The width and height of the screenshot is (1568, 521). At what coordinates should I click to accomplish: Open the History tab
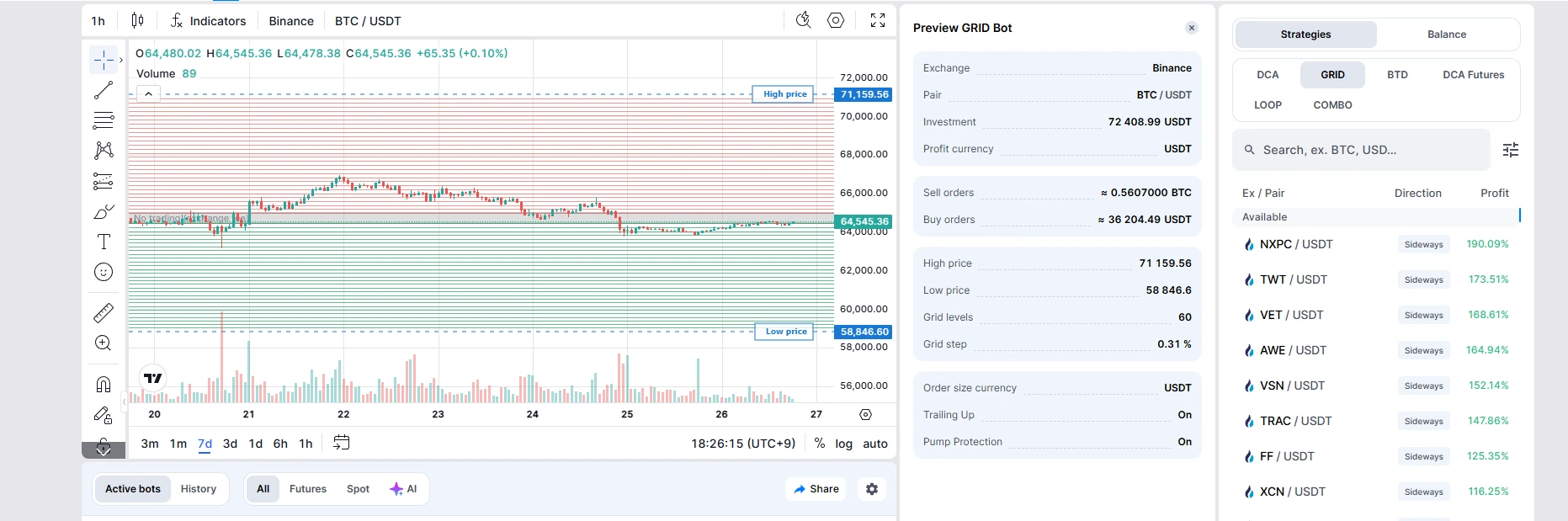tap(199, 489)
